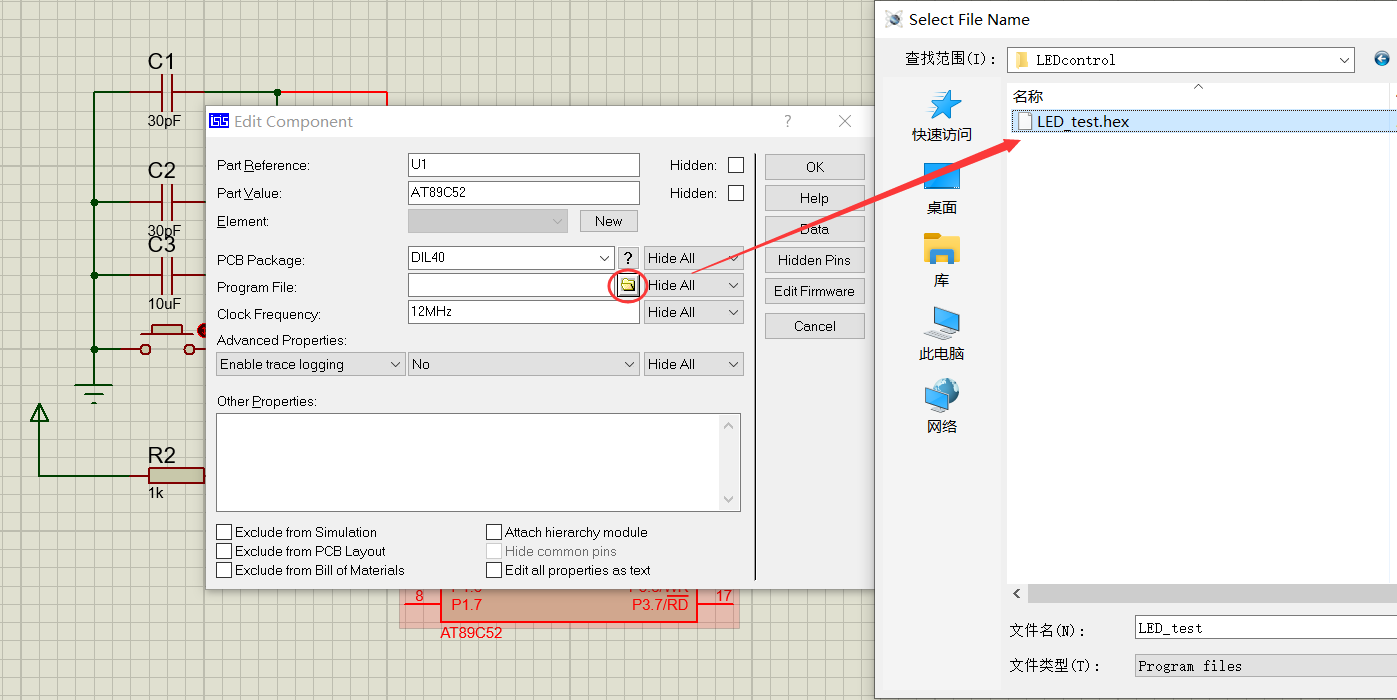Screen dimensions: 1397x700
Task: Enable Attach hierarchy module
Action: coord(494,532)
